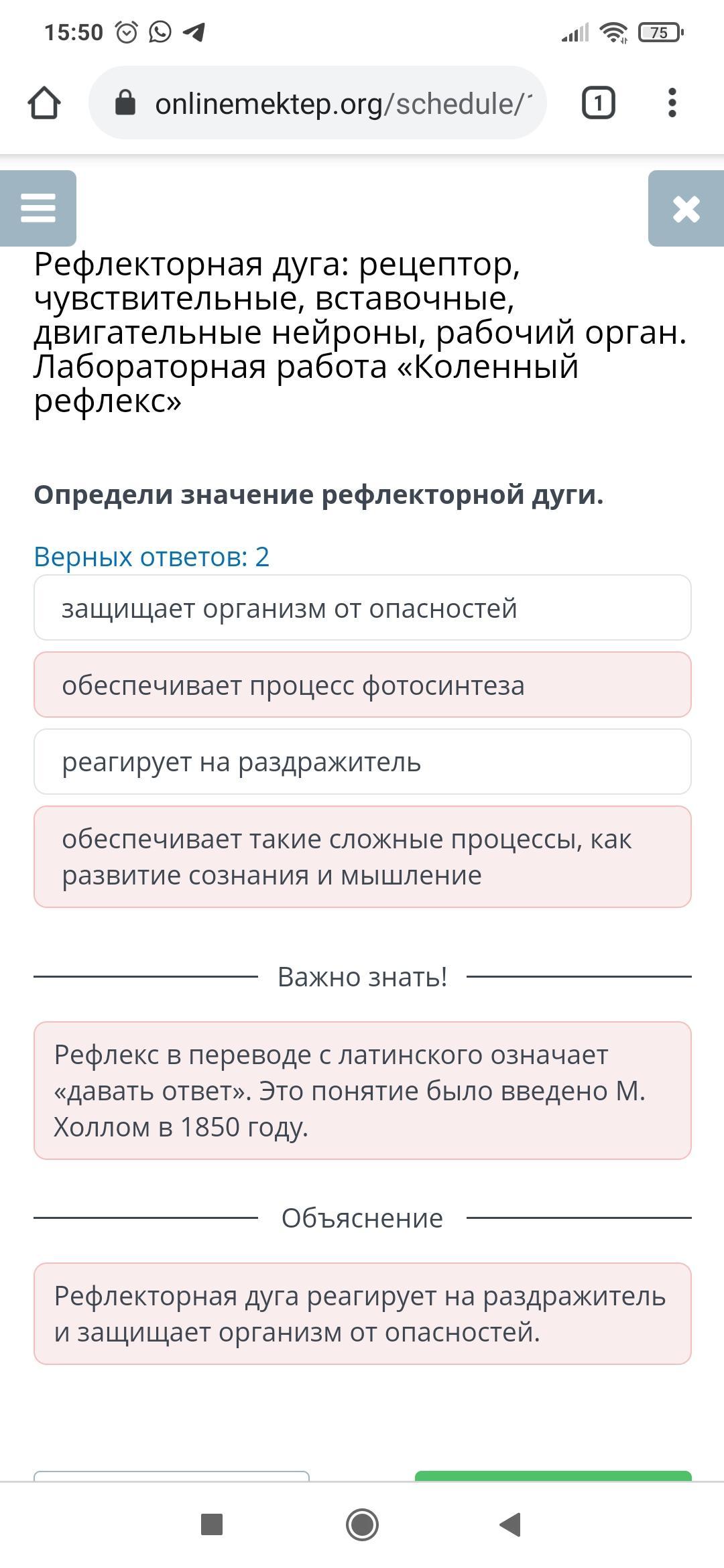Select answer 'обеспечивает процесс фотосинтеза'
Image resolution: width=724 pixels, height=1568 pixels.
pyautogui.click(x=363, y=685)
